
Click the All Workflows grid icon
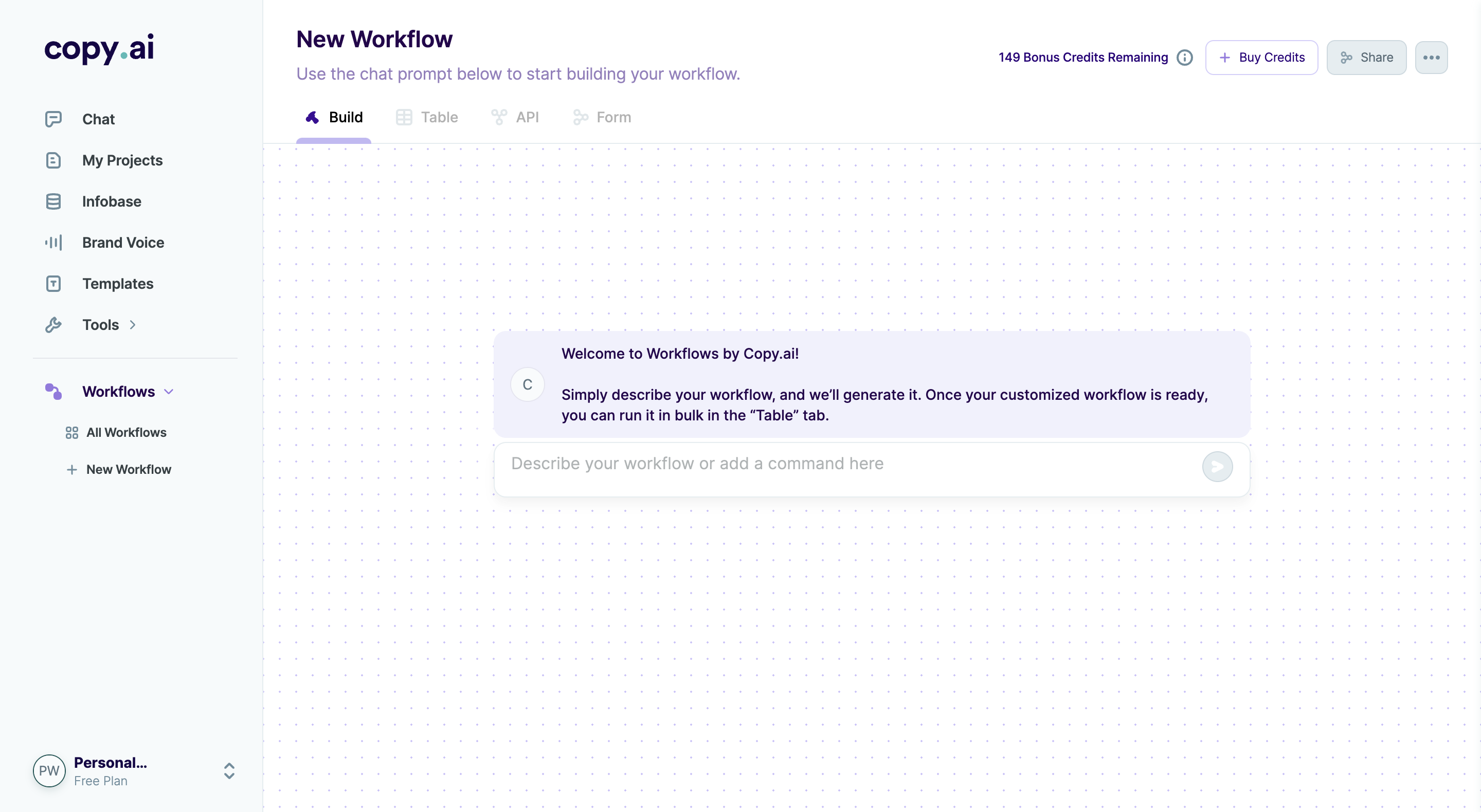(71, 433)
